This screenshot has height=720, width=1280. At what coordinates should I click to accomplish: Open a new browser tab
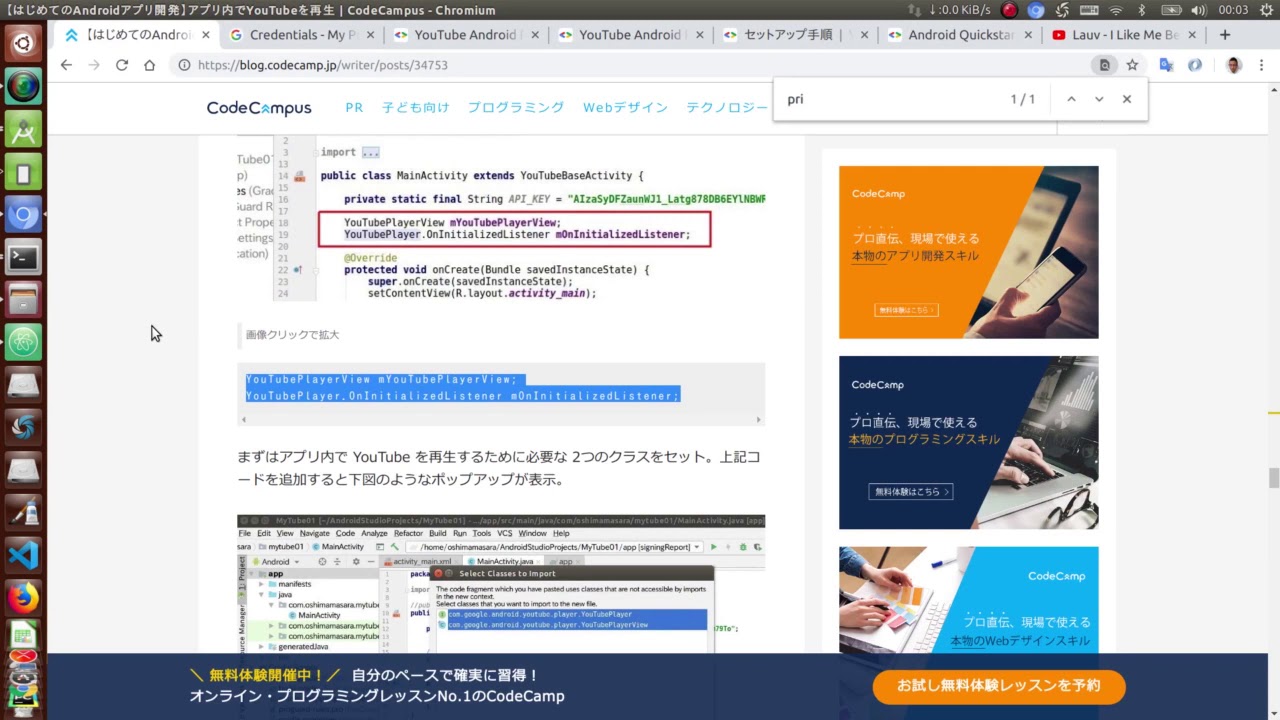coord(1225,35)
